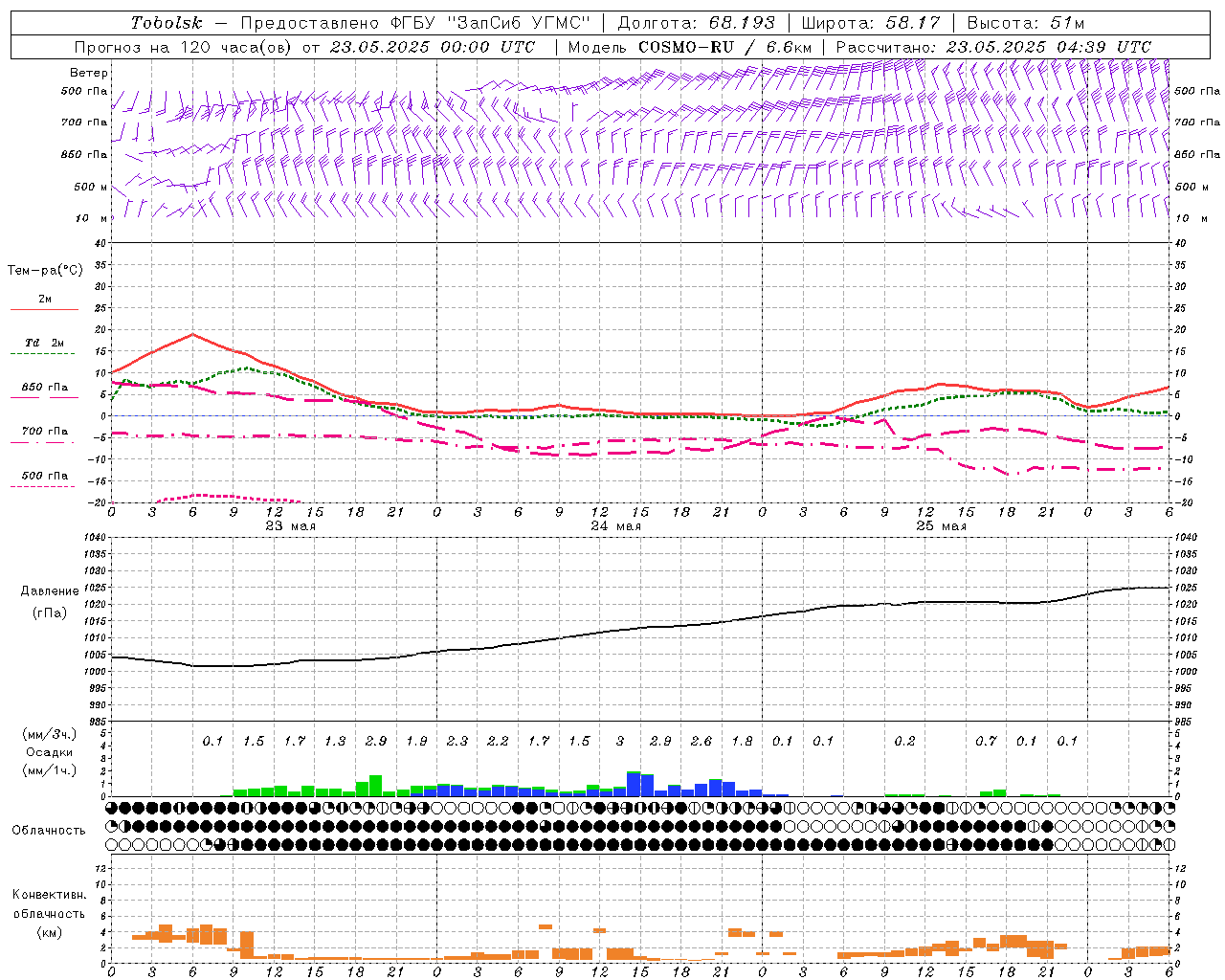
Task: Click the 'Ветер' wind panel label
Action: click(x=89, y=73)
